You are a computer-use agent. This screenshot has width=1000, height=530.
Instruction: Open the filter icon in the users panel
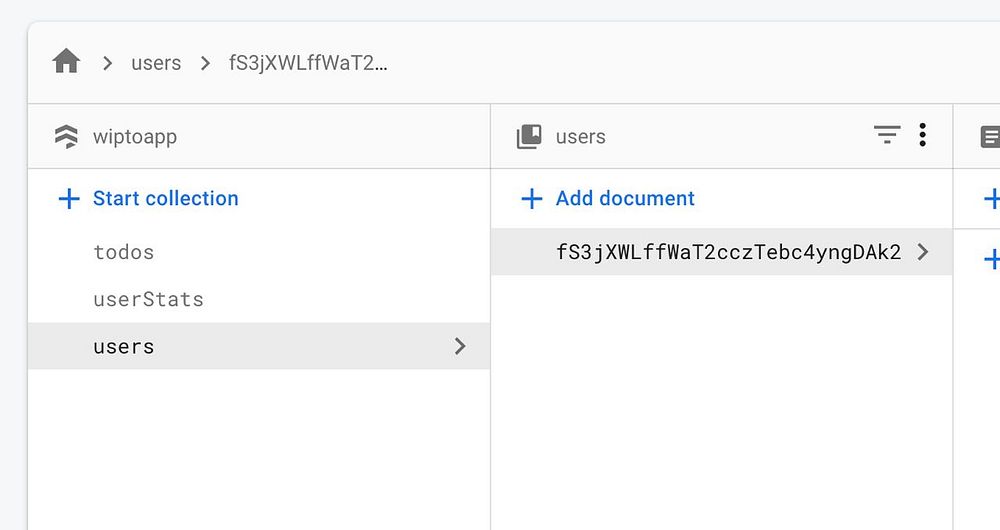pos(886,135)
